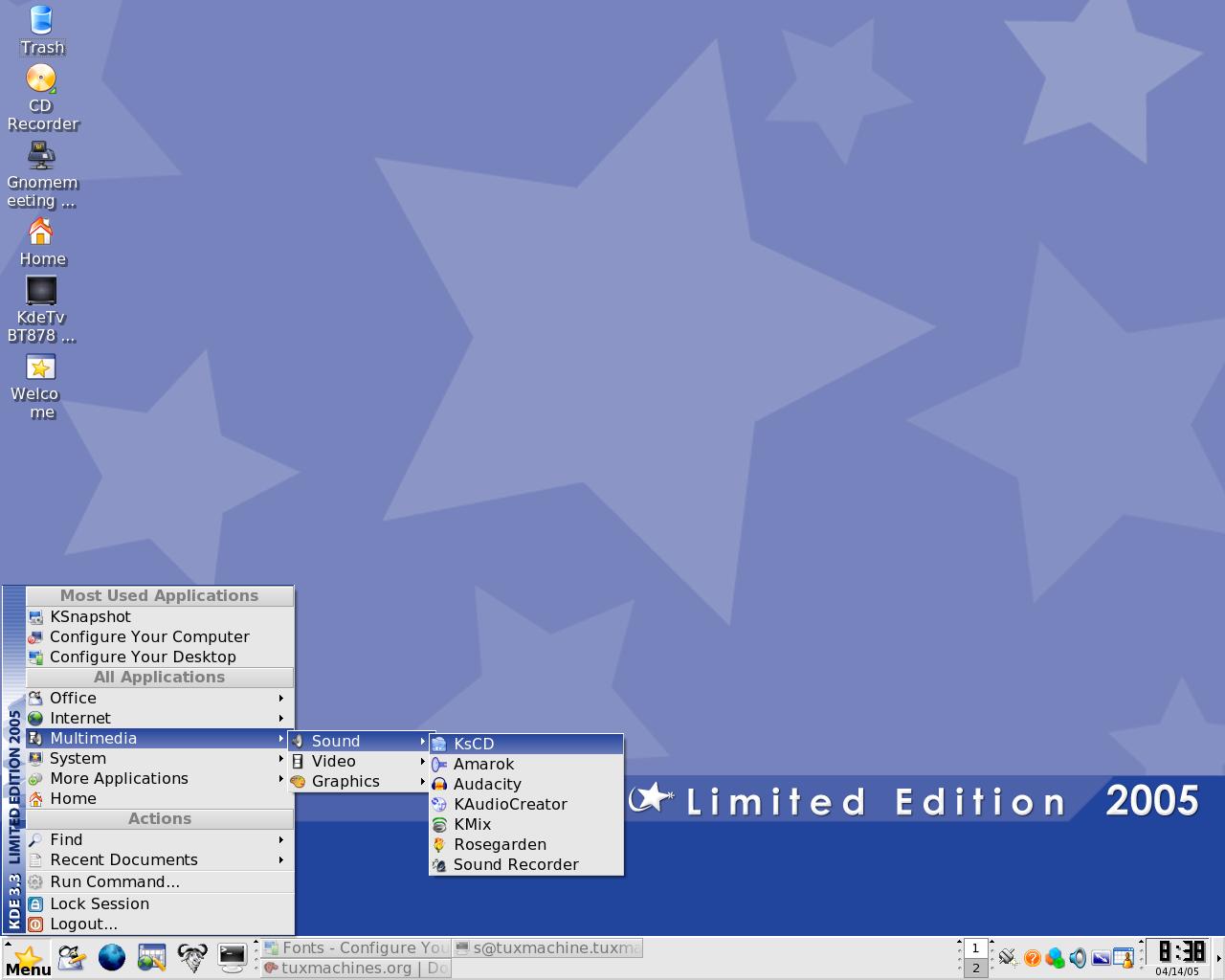Choose Audacity in the Sound submenu
Image resolution: width=1225 pixels, height=980 pixels.
(526, 784)
